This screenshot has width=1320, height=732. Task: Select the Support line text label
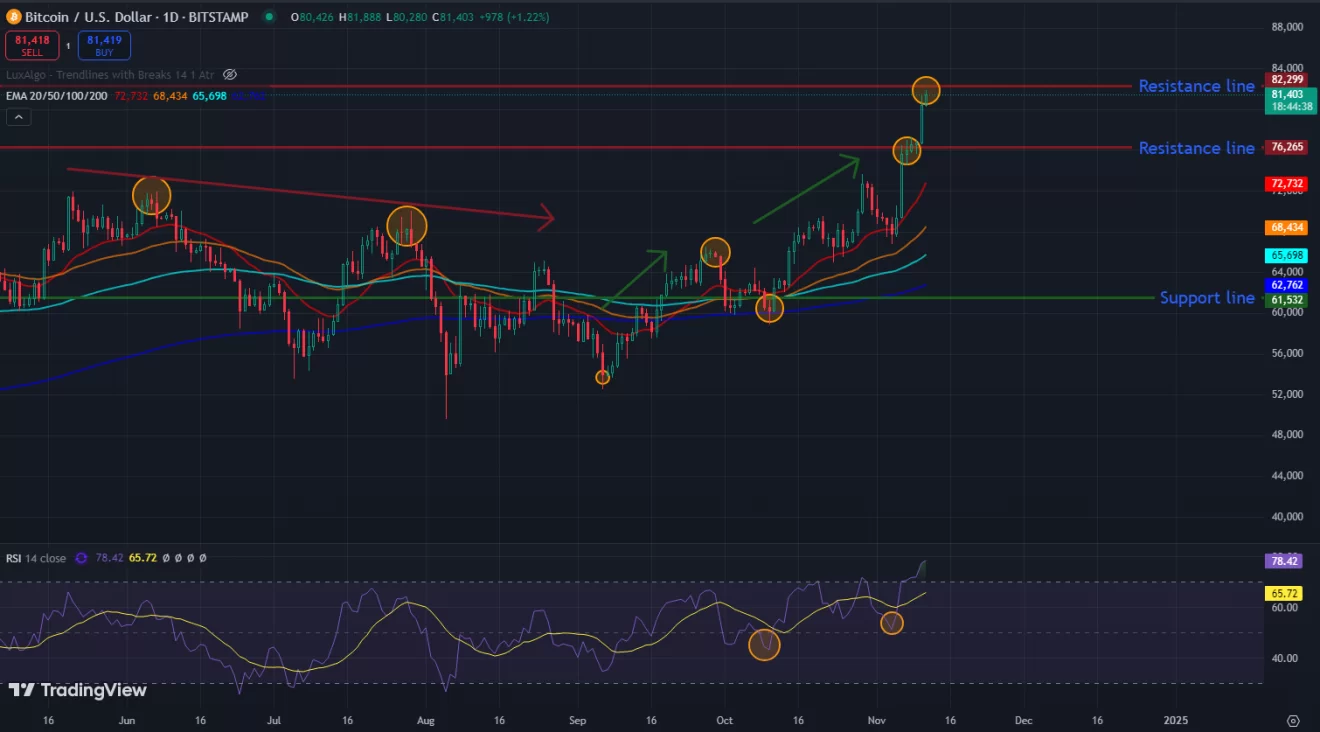pos(1207,298)
